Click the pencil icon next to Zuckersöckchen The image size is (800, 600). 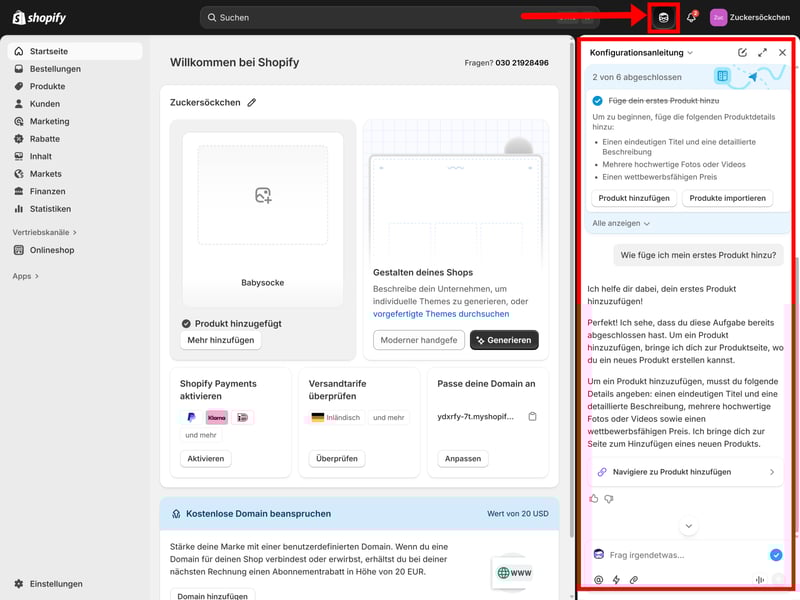click(252, 102)
